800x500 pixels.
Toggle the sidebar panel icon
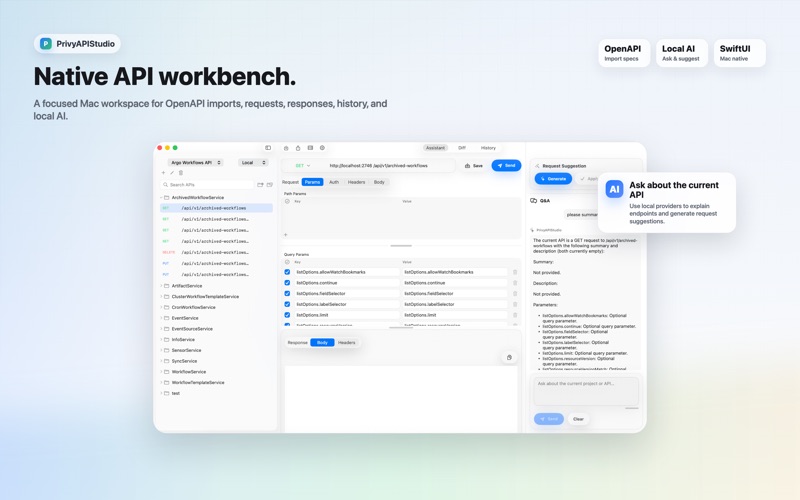[268, 148]
